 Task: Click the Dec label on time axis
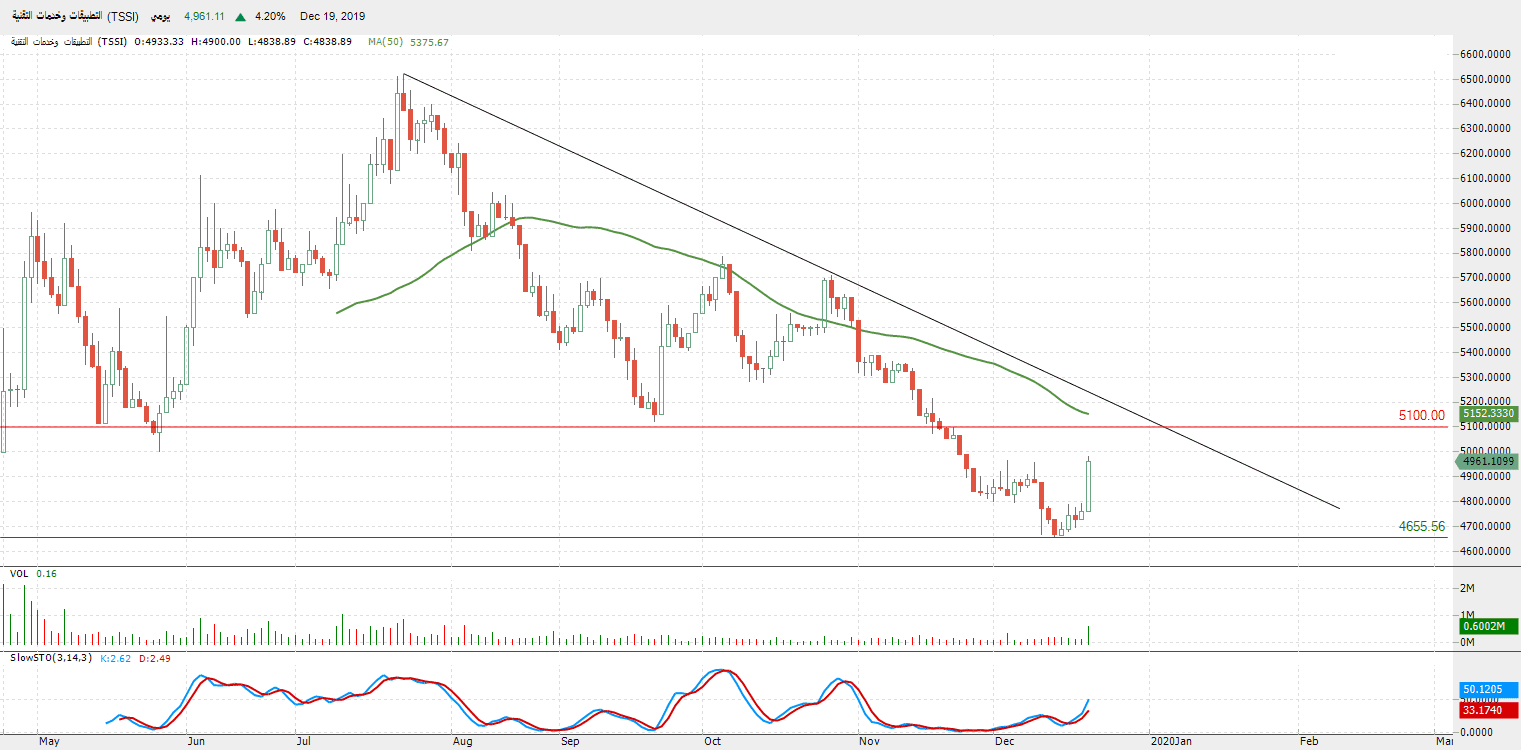1005,742
